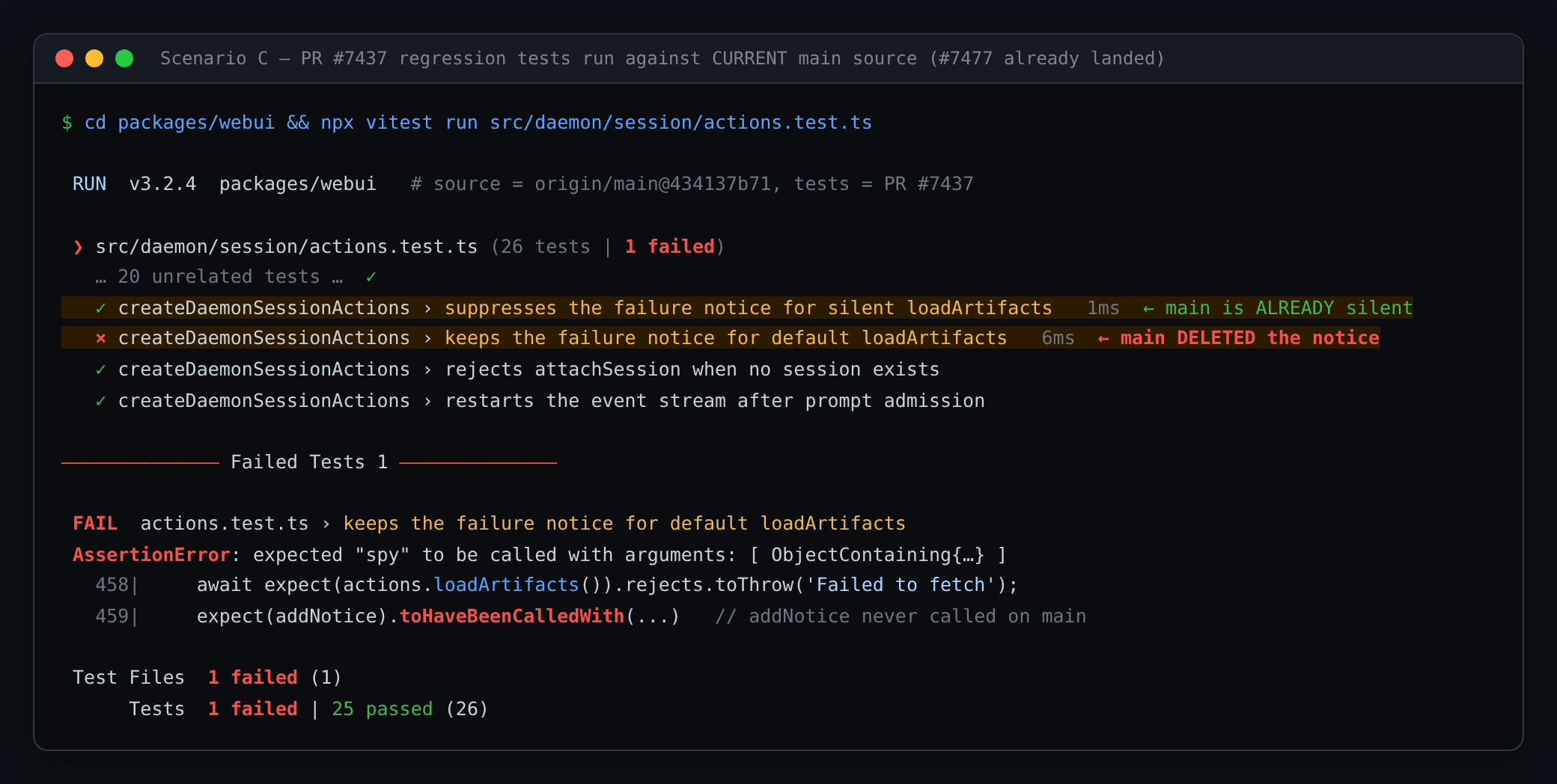Click 'keeps the failure notice for default loadArtifacts' in test list
The height and width of the screenshot is (784, 1557).
point(726,338)
